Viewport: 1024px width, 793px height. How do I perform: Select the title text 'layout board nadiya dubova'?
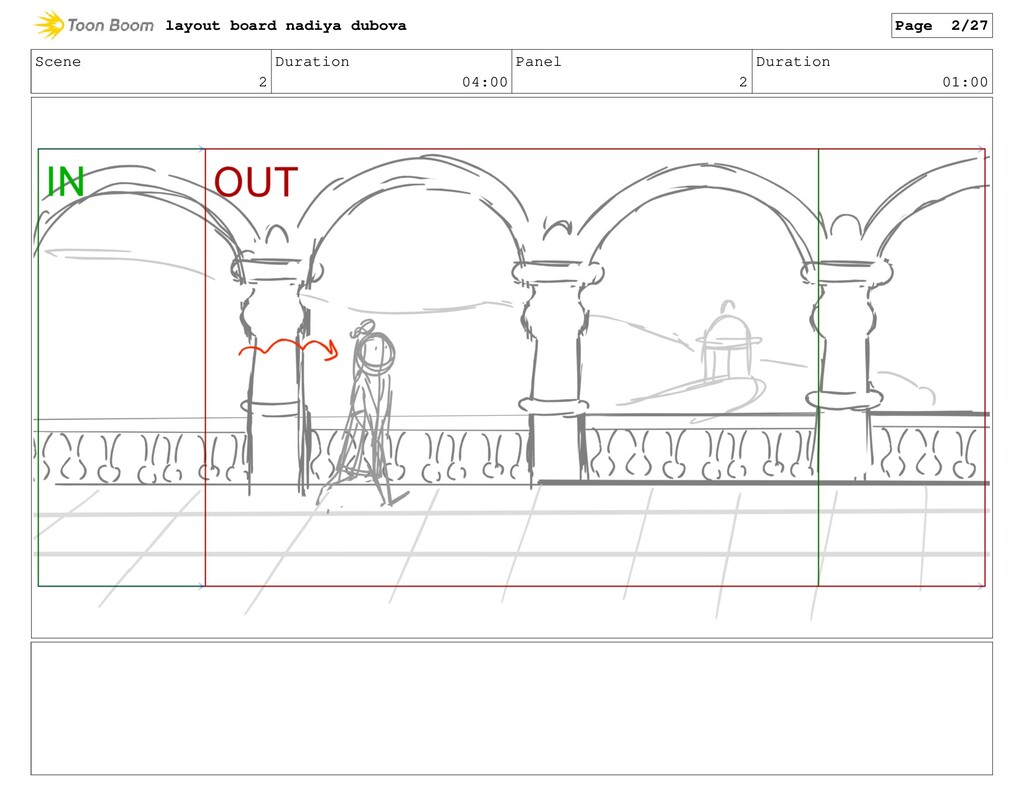(x=285, y=25)
